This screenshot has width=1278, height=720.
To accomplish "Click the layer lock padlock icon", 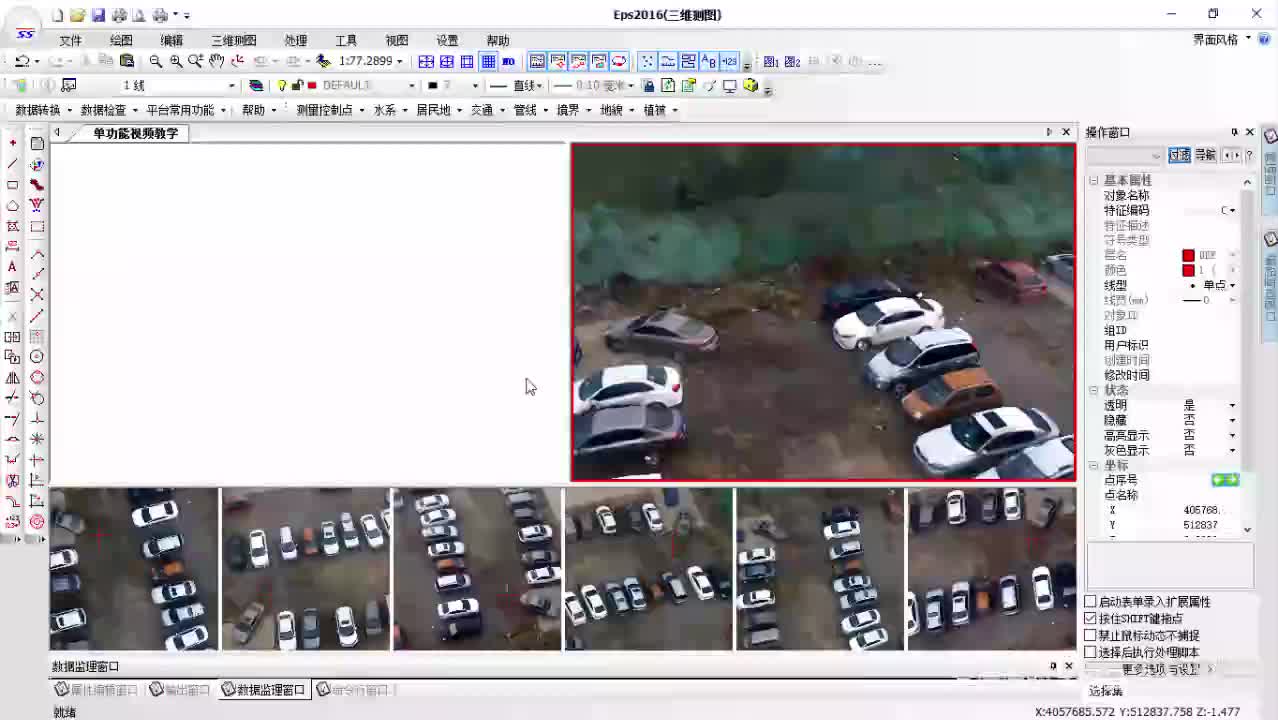I will 297,86.
